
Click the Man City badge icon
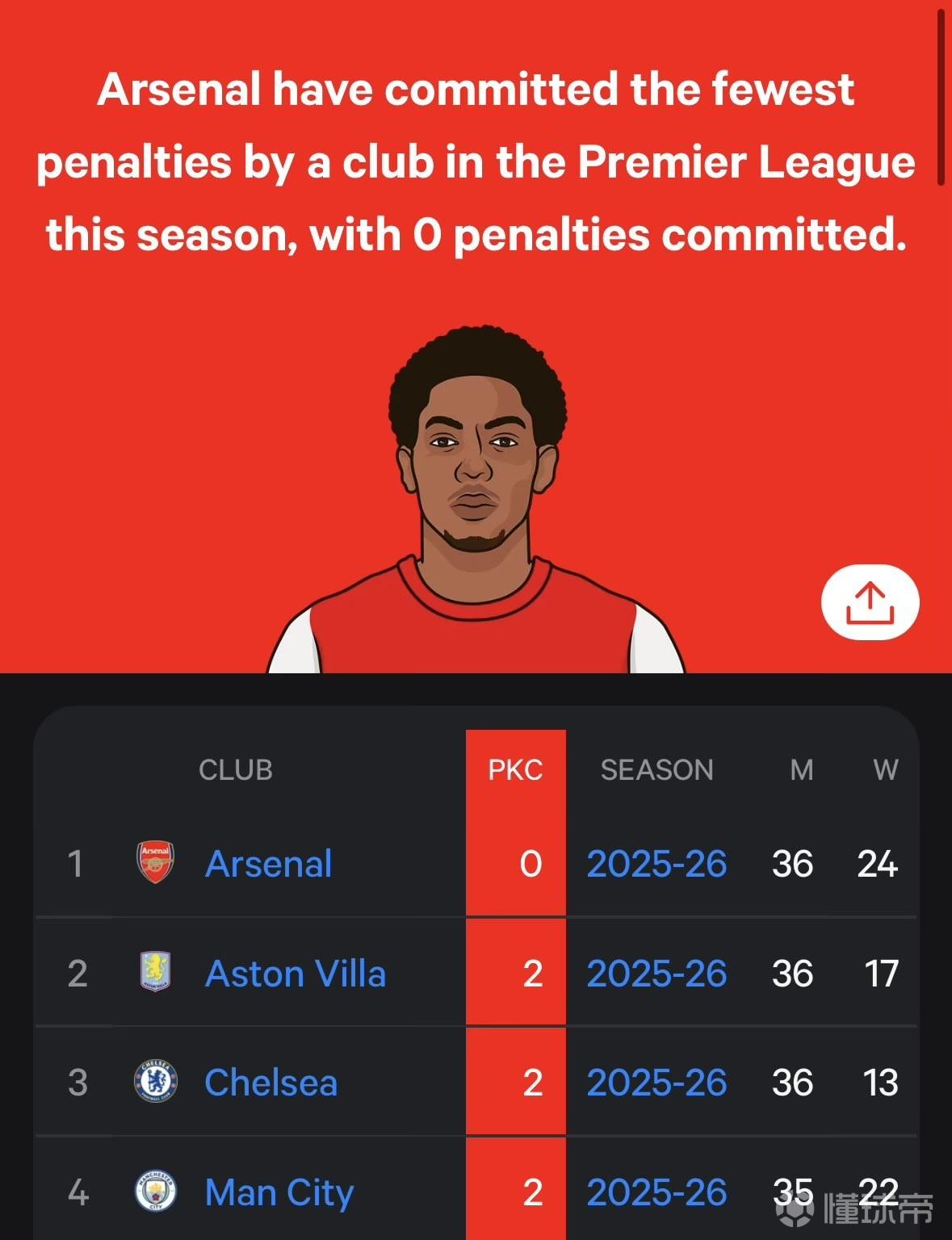pos(155,1191)
